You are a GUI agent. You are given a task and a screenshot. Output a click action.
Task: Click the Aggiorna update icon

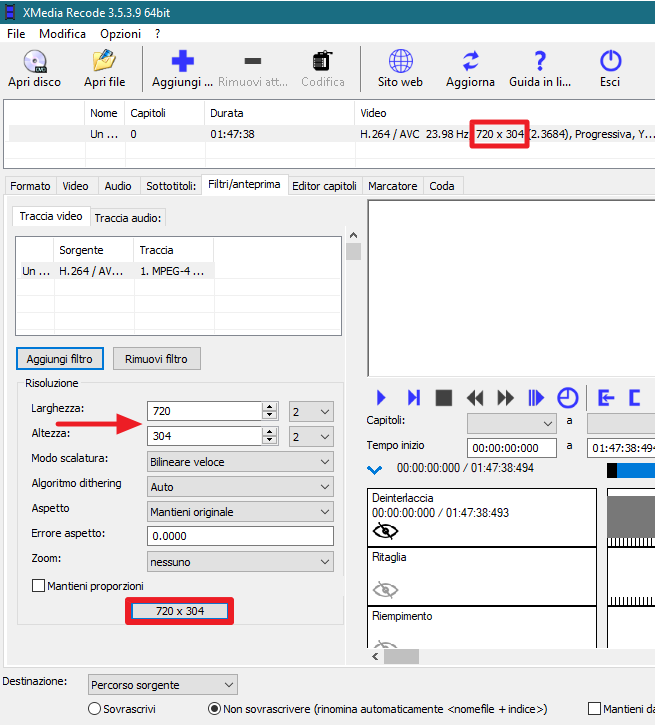click(x=471, y=61)
